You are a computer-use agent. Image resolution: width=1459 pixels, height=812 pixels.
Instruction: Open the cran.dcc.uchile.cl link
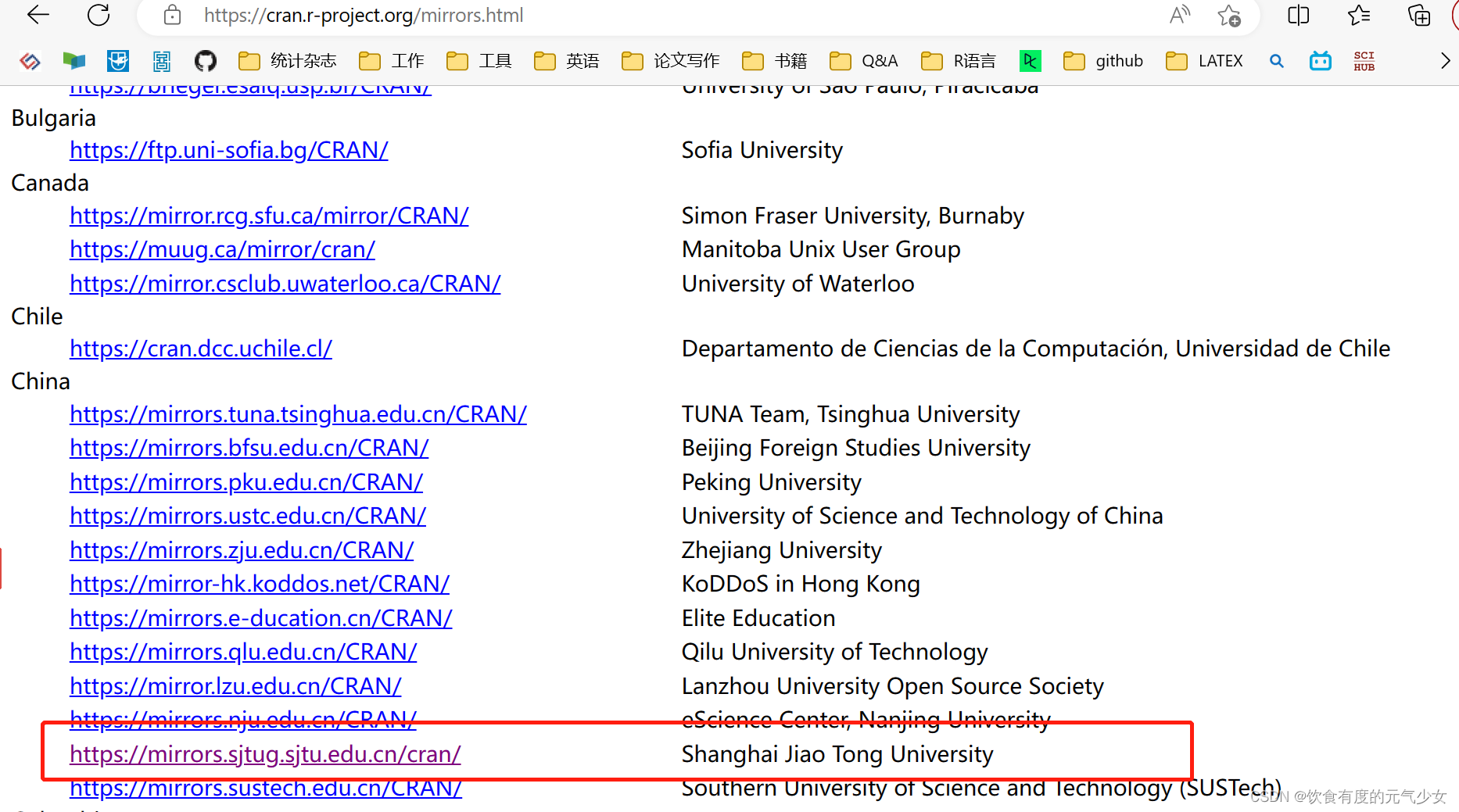[x=201, y=349]
